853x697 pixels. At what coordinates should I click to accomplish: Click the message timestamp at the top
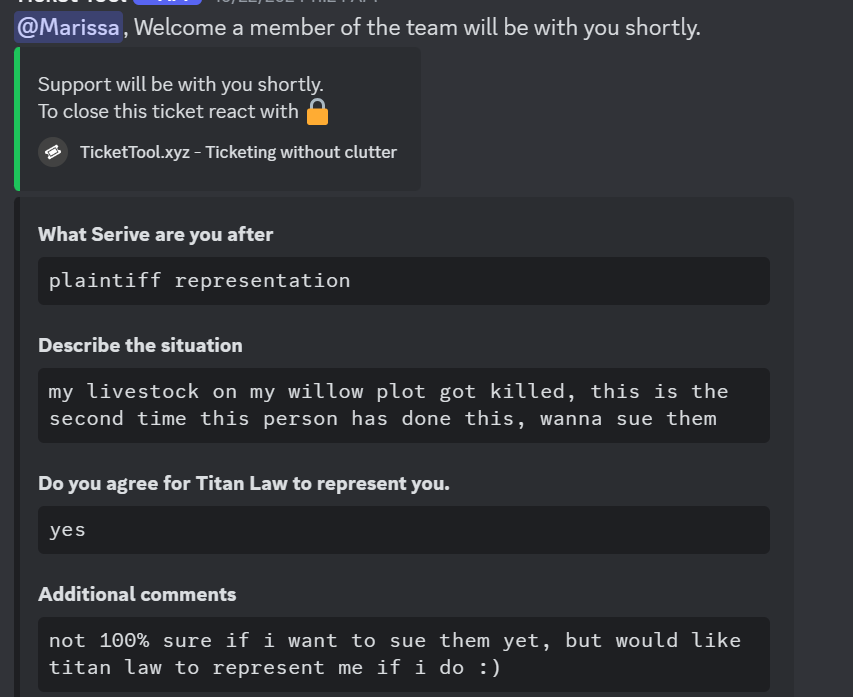(x=295, y=2)
